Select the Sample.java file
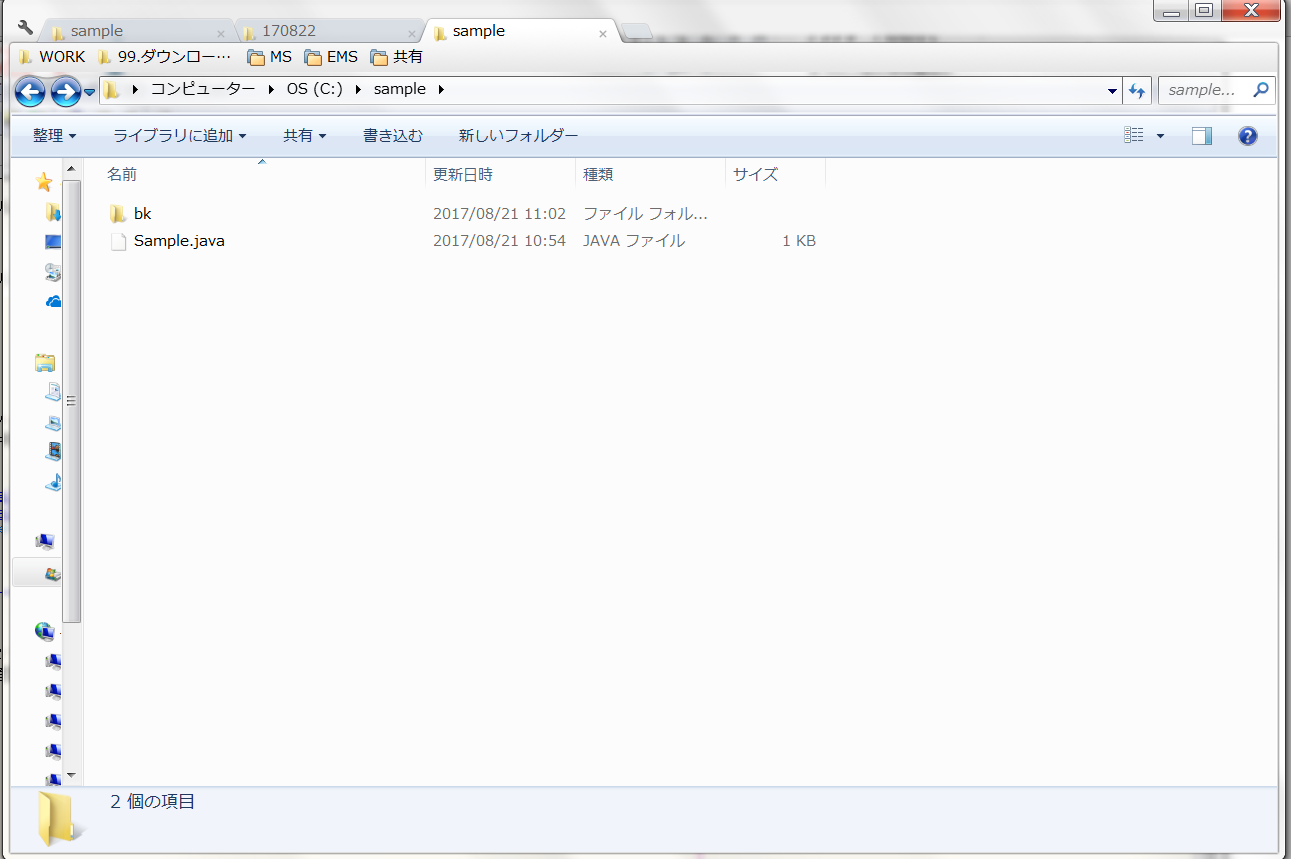1291x859 pixels. point(179,241)
